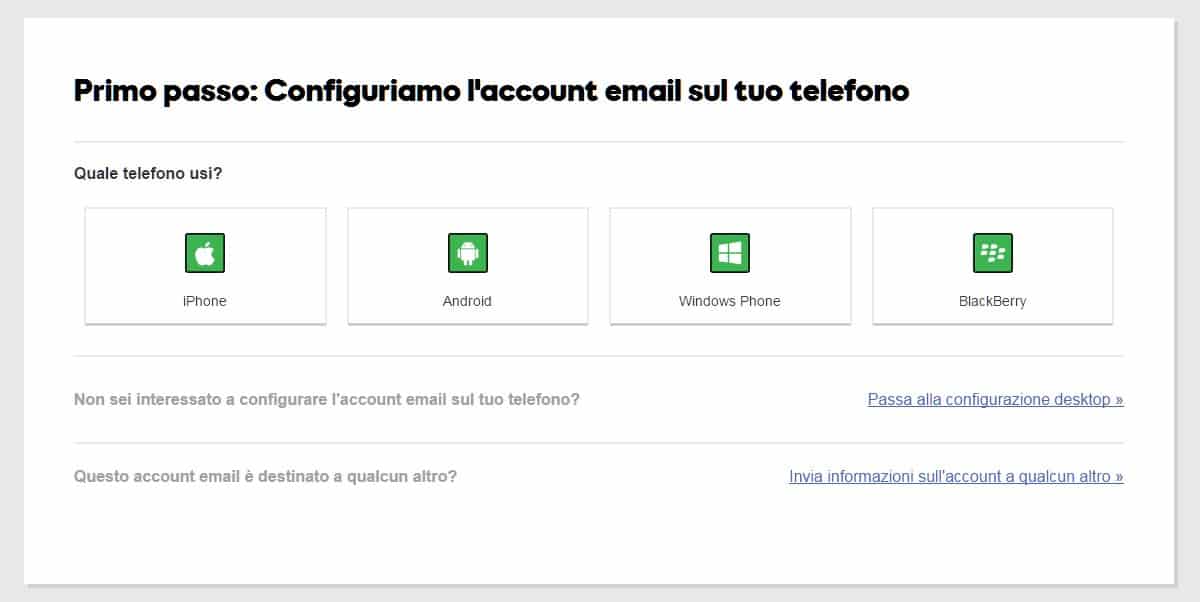
Task: Select the Windows Phone tiles icon
Action: click(730, 253)
